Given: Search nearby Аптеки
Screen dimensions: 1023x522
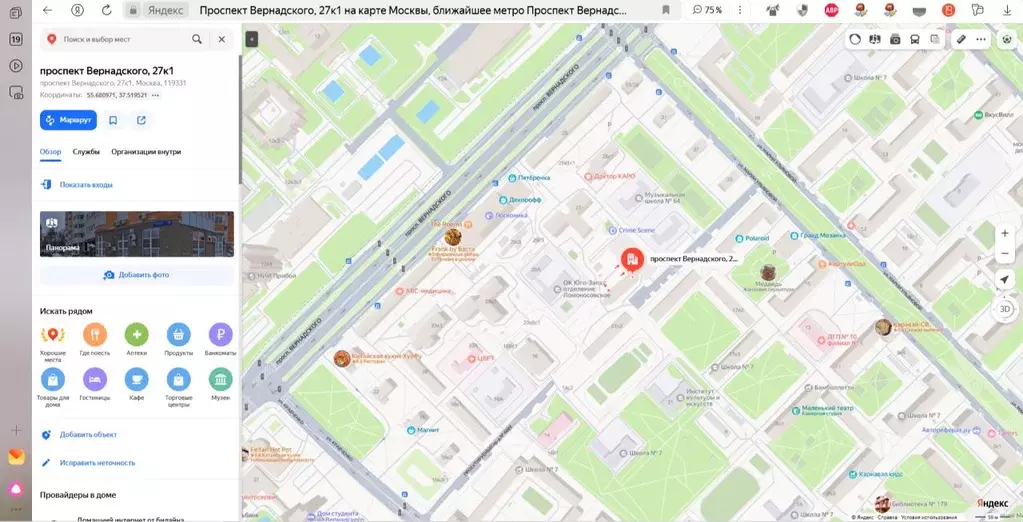Looking at the screenshot, I should (136, 339).
